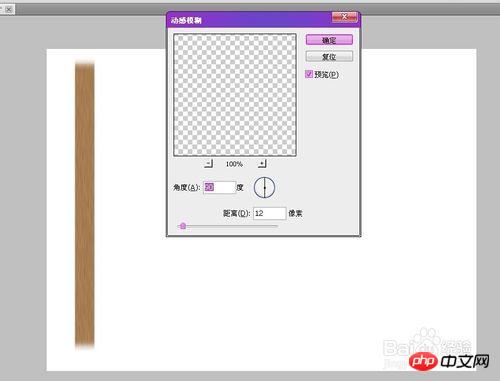Toggle the 预览 preview checkbox
The image size is (500, 381).
pos(309,74)
